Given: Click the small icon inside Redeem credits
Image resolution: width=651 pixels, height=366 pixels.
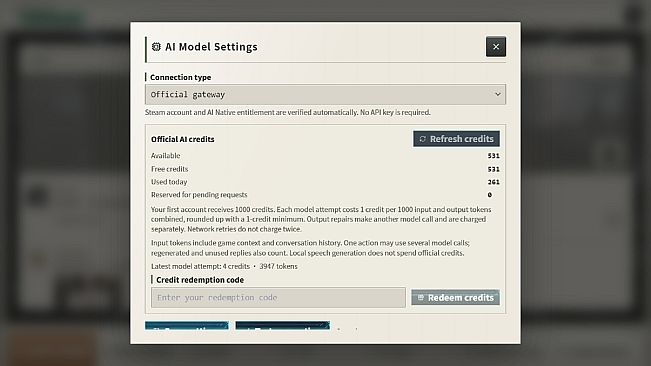Looking at the screenshot, I should coord(421,298).
